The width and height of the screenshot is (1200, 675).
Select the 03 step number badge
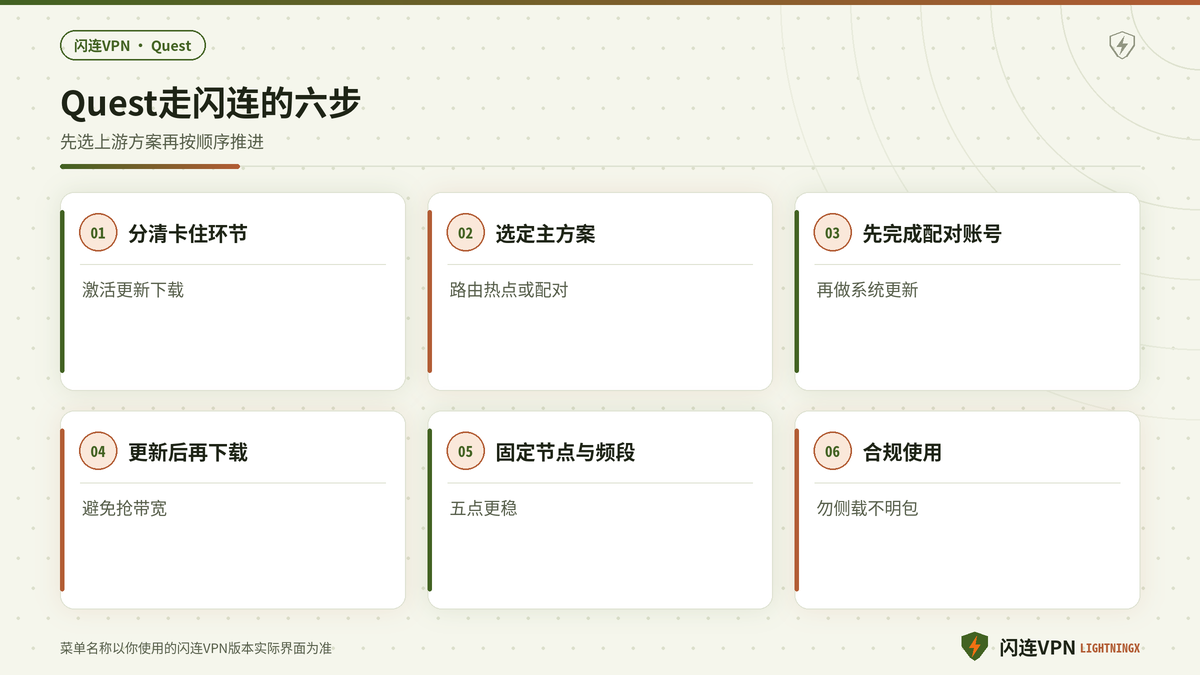[832, 233]
